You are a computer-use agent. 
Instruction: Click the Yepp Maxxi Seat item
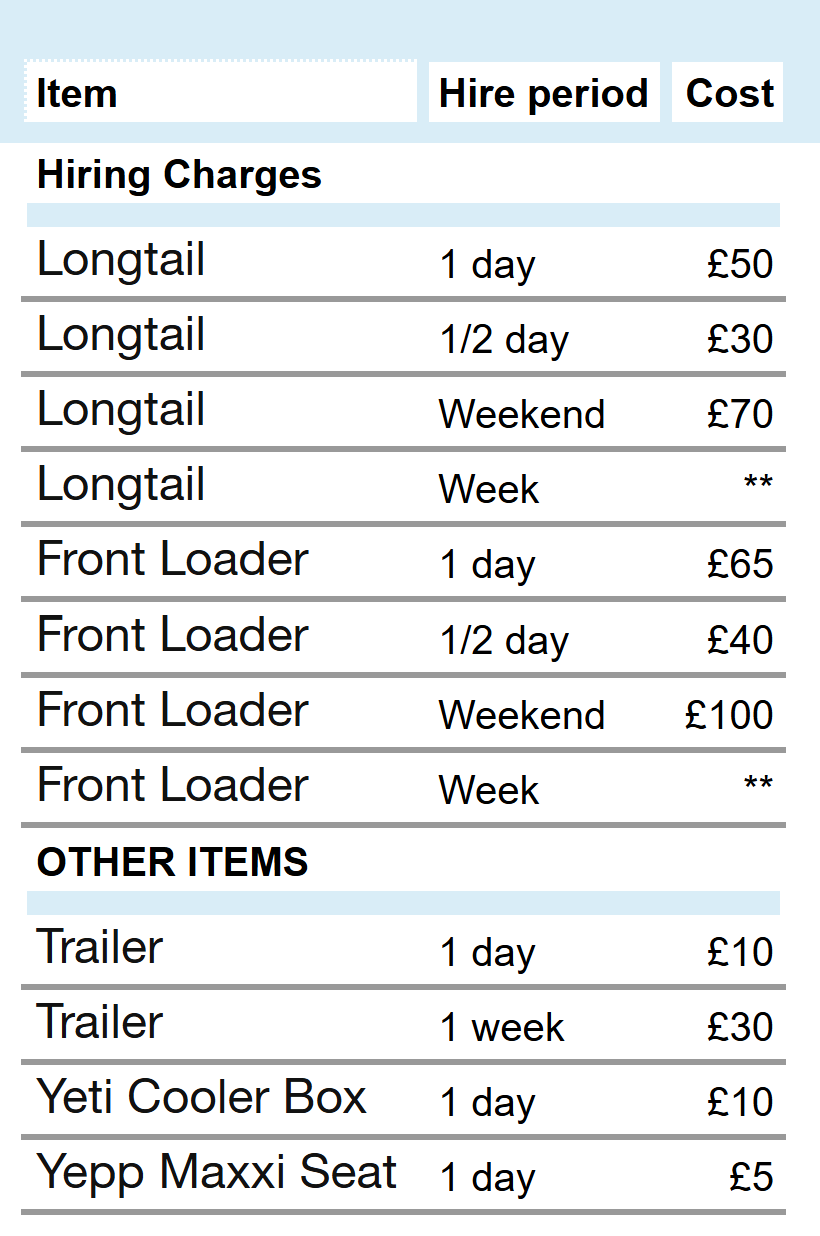point(217,1174)
